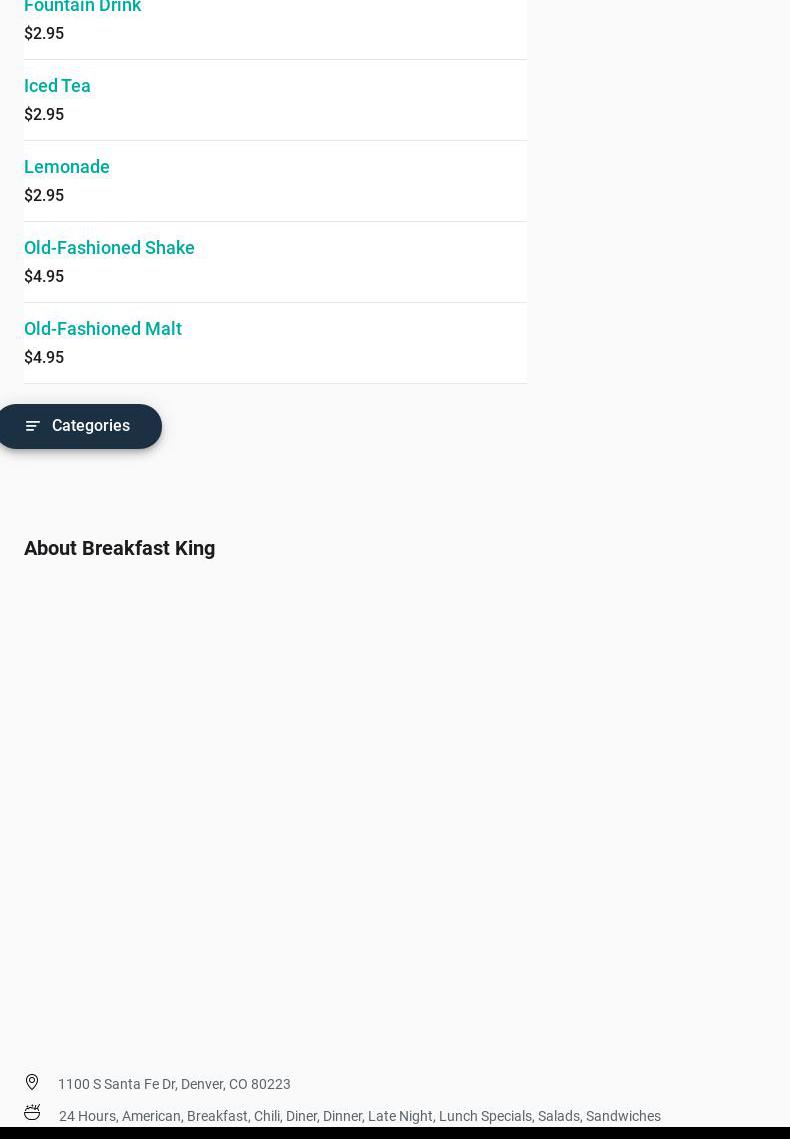The width and height of the screenshot is (790, 1139).
Task: Click the cuisine bowl icon
Action: [32, 1113]
